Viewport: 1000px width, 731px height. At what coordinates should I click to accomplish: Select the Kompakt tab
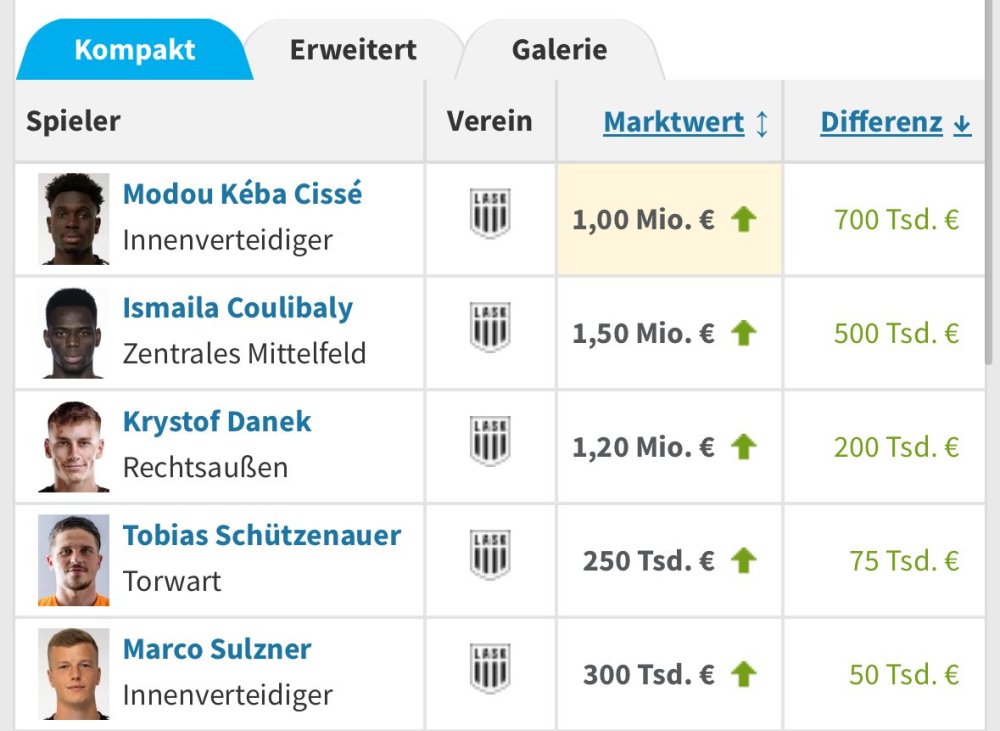135,50
